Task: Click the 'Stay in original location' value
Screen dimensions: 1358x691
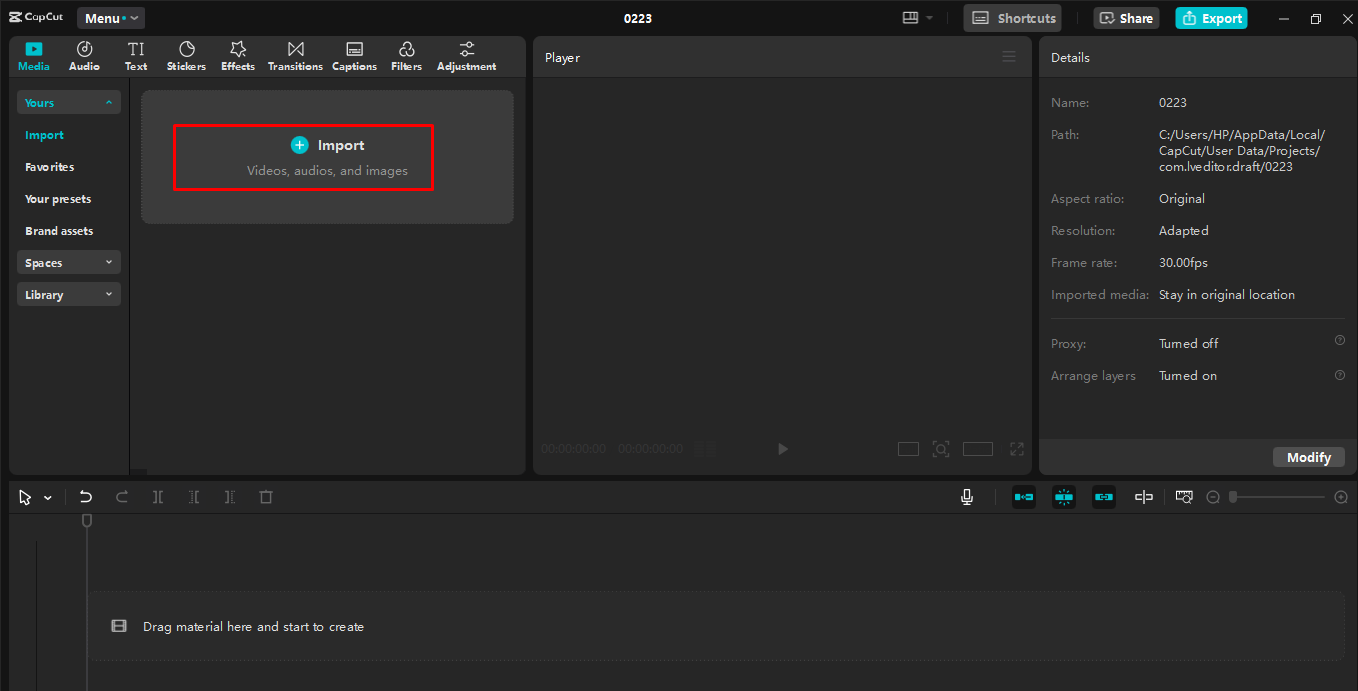Action: (1227, 295)
